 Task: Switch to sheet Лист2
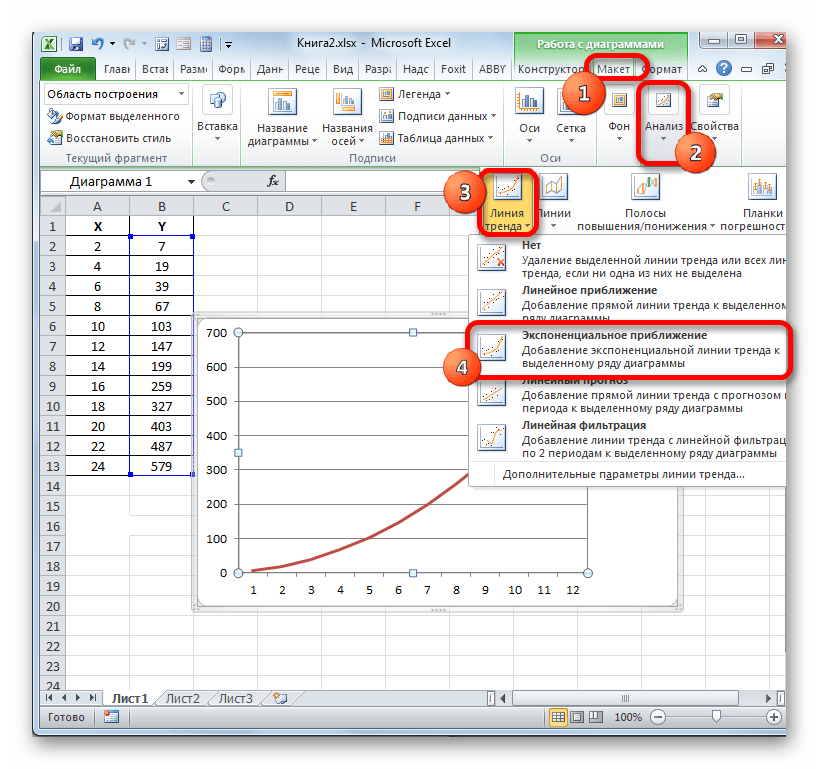183,698
